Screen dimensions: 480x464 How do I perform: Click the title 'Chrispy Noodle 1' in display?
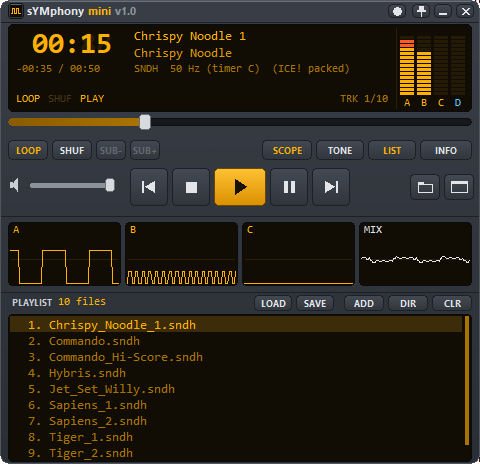coord(190,36)
